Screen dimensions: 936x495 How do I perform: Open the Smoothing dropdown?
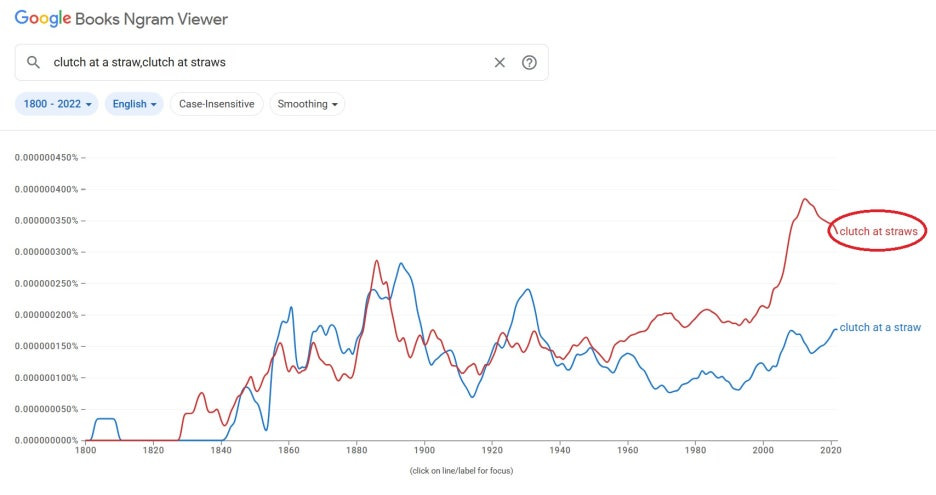point(307,104)
